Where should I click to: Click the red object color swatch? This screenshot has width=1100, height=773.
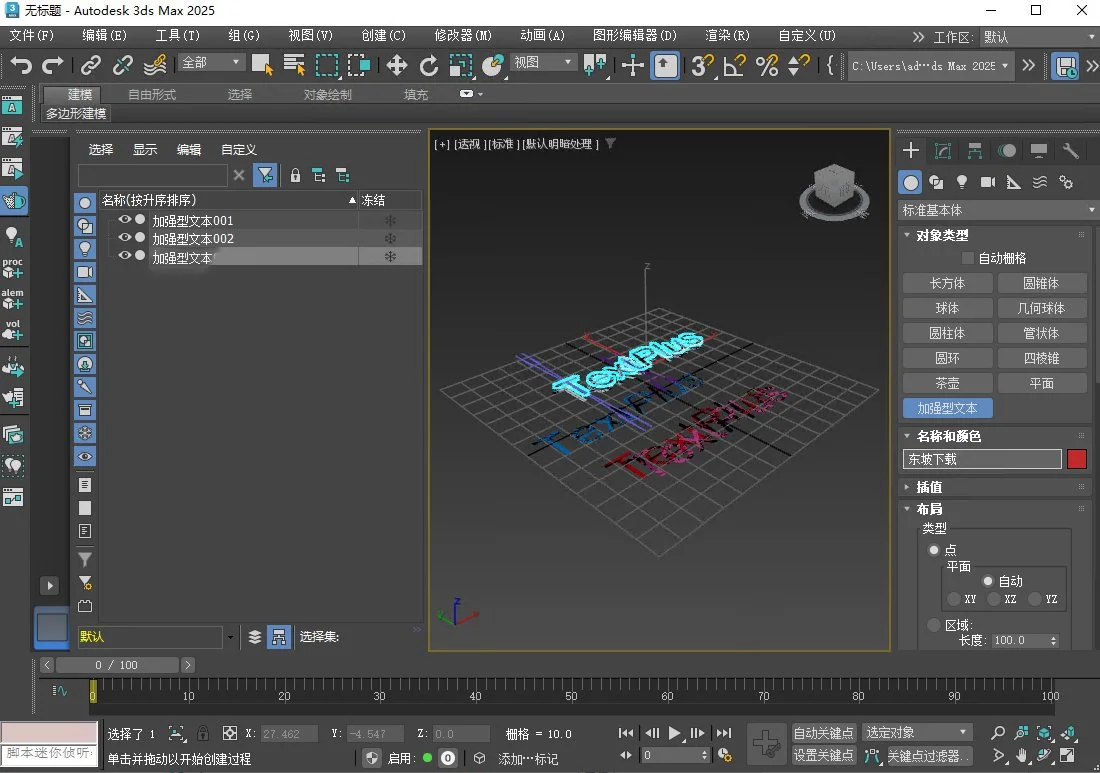[x=1077, y=459]
